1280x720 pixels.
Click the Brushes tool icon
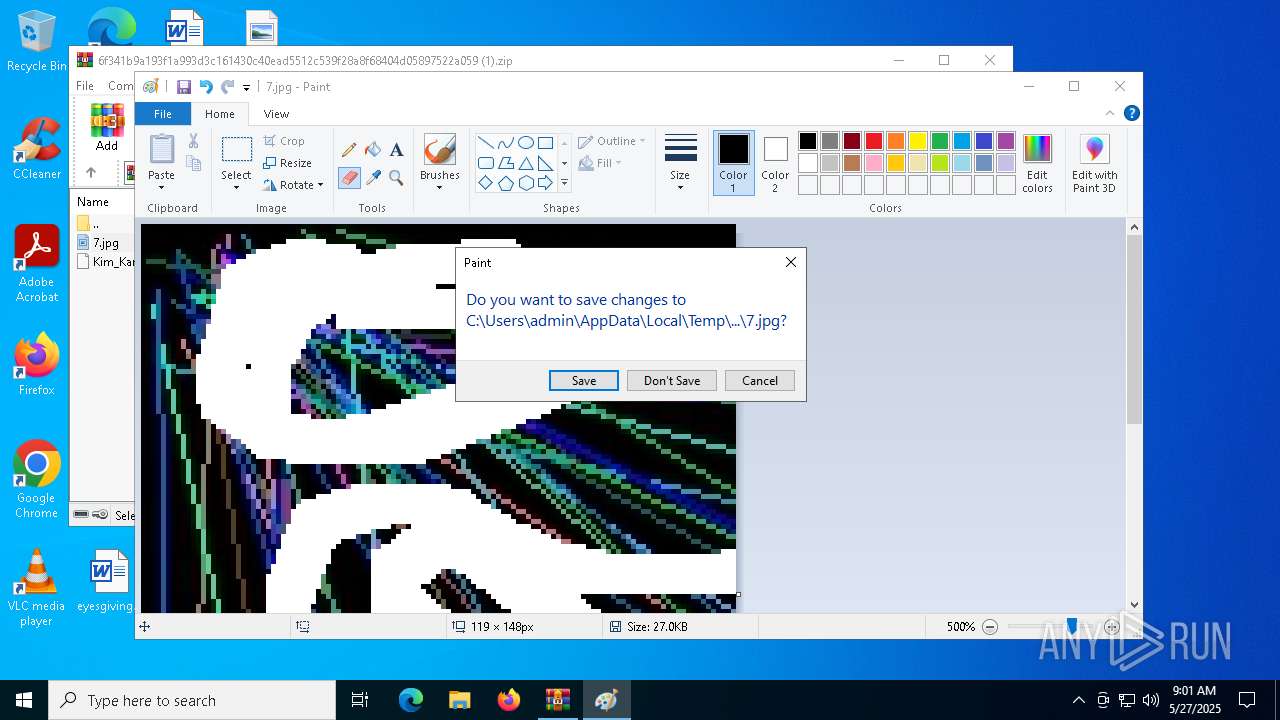pyautogui.click(x=439, y=150)
